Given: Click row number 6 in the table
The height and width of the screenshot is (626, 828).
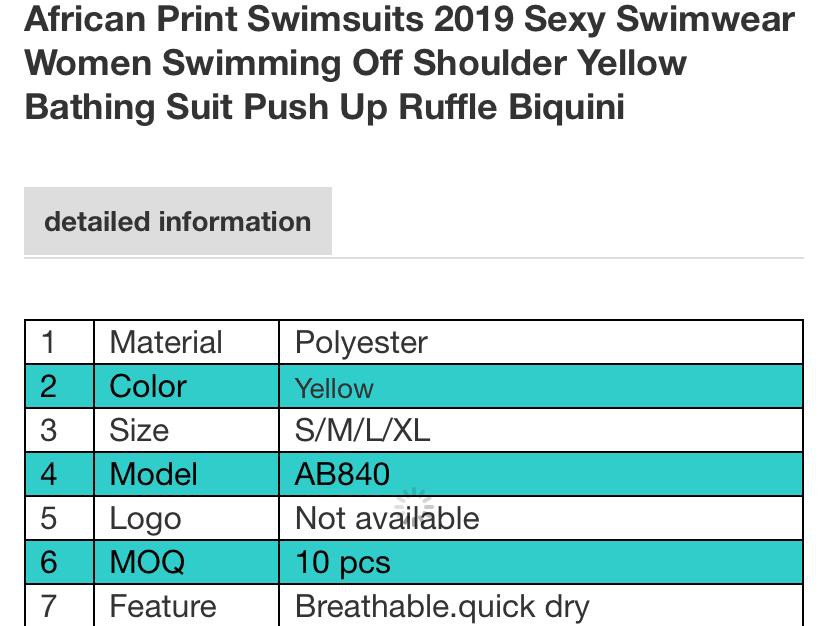Looking at the screenshot, I should pos(48,562).
